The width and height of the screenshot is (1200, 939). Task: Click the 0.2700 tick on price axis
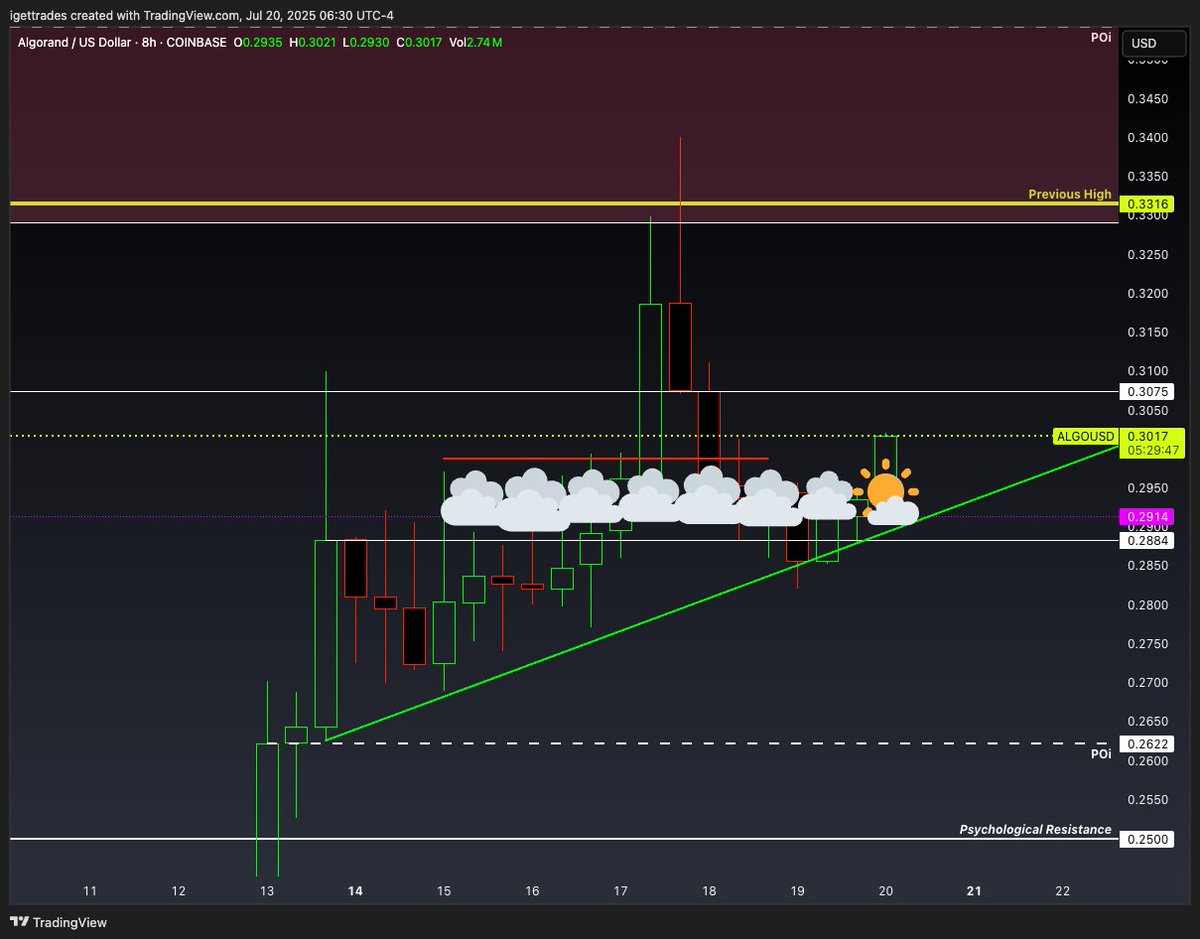[1147, 684]
